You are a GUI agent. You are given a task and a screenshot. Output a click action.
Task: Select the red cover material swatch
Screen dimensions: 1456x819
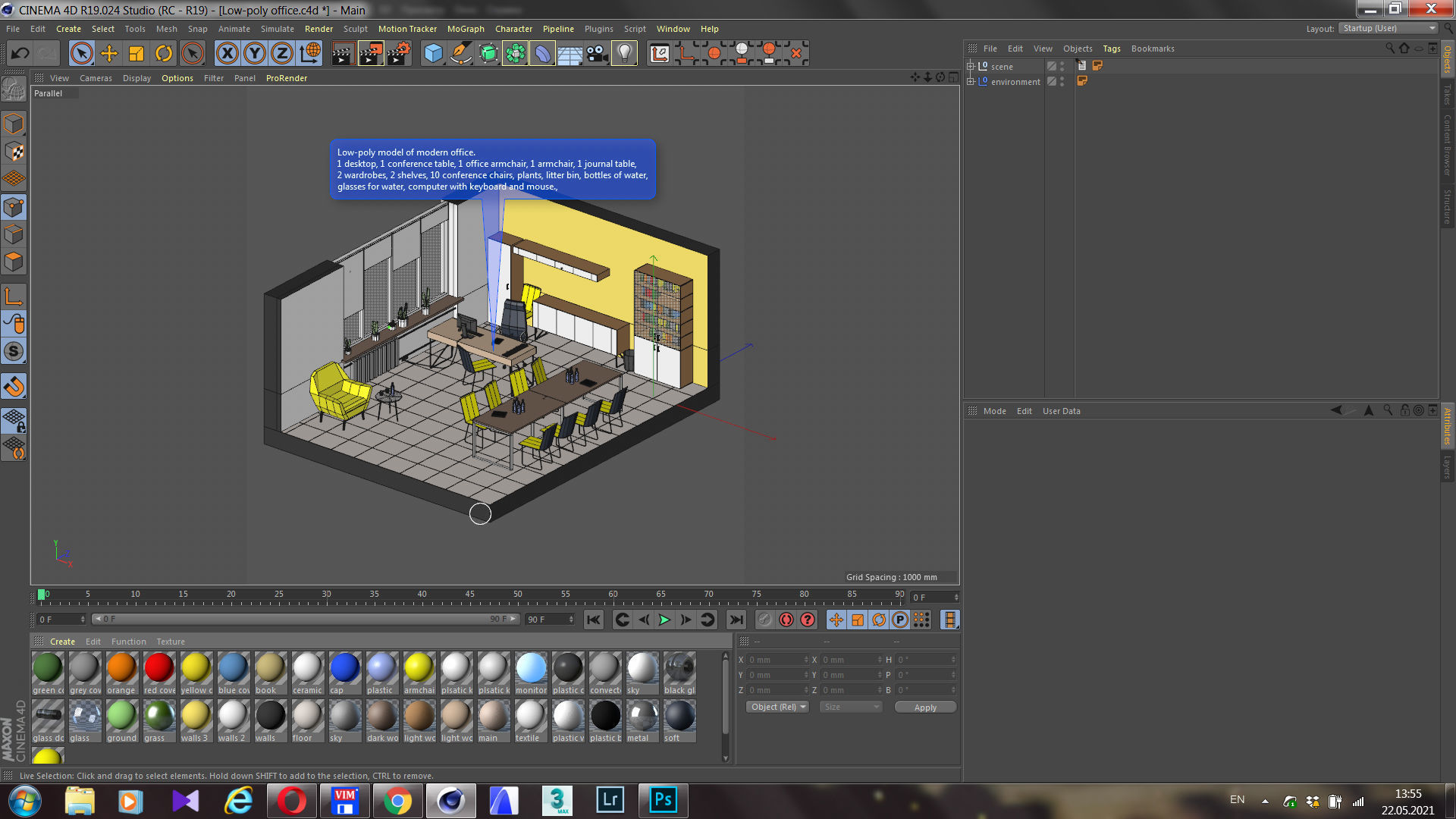click(x=159, y=673)
